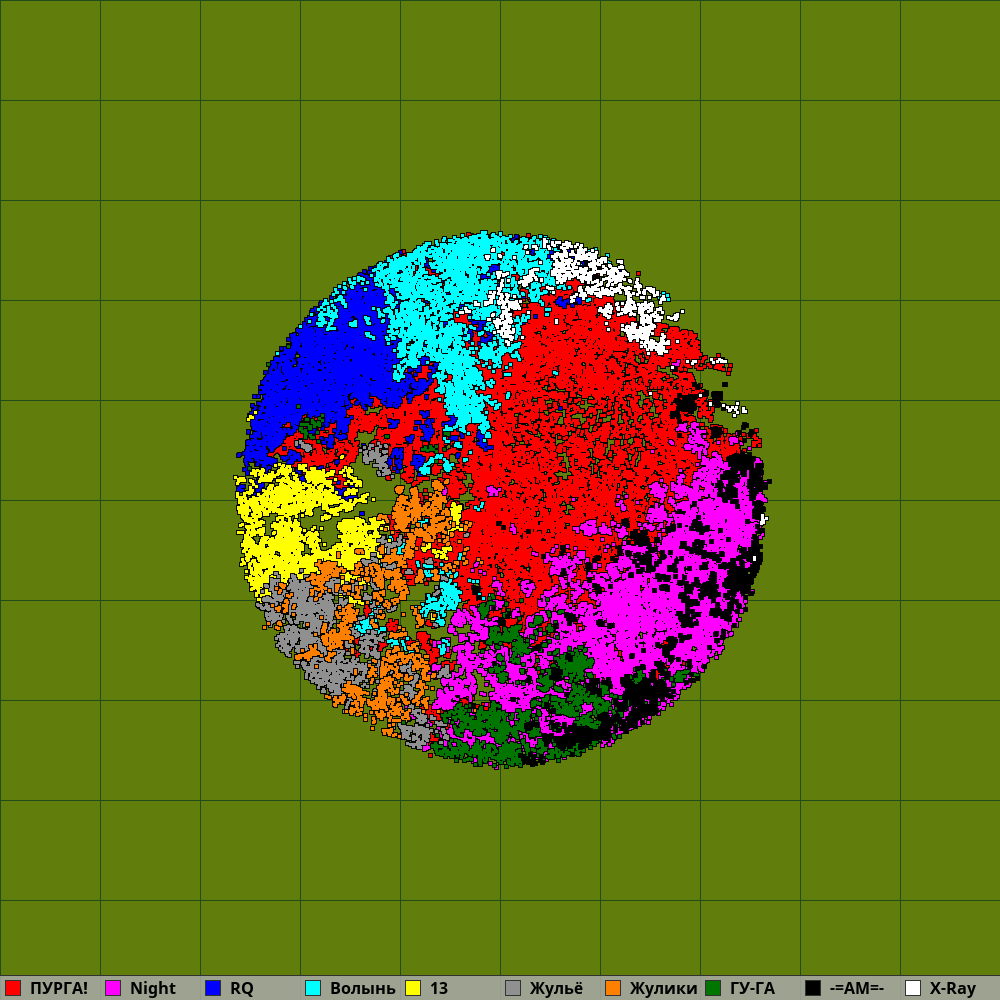Image resolution: width=1000 pixels, height=1000 pixels.
Task: Click the gray Жульё legend swatch
Action: pyautogui.click(x=513, y=988)
